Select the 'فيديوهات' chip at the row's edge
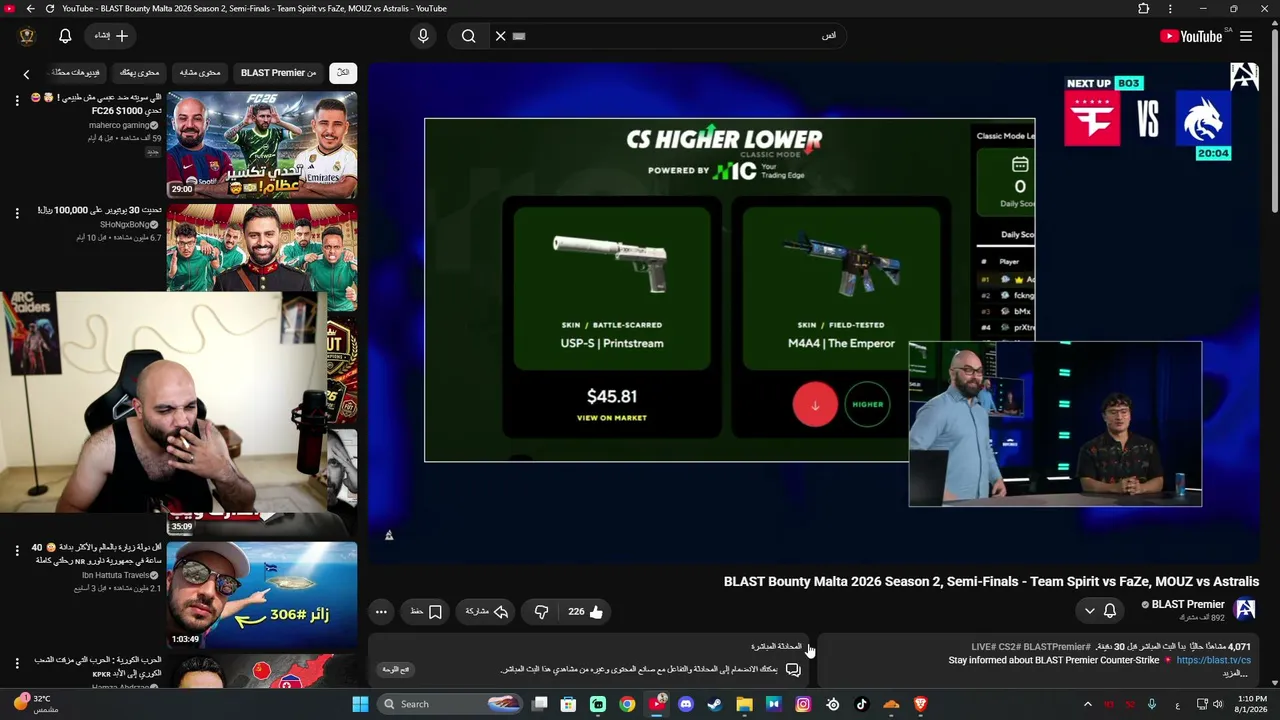Image resolution: width=1280 pixels, height=720 pixels. point(75,73)
